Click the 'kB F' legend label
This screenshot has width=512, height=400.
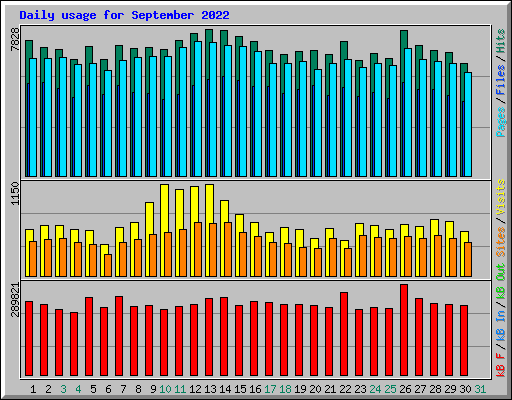tap(501, 364)
